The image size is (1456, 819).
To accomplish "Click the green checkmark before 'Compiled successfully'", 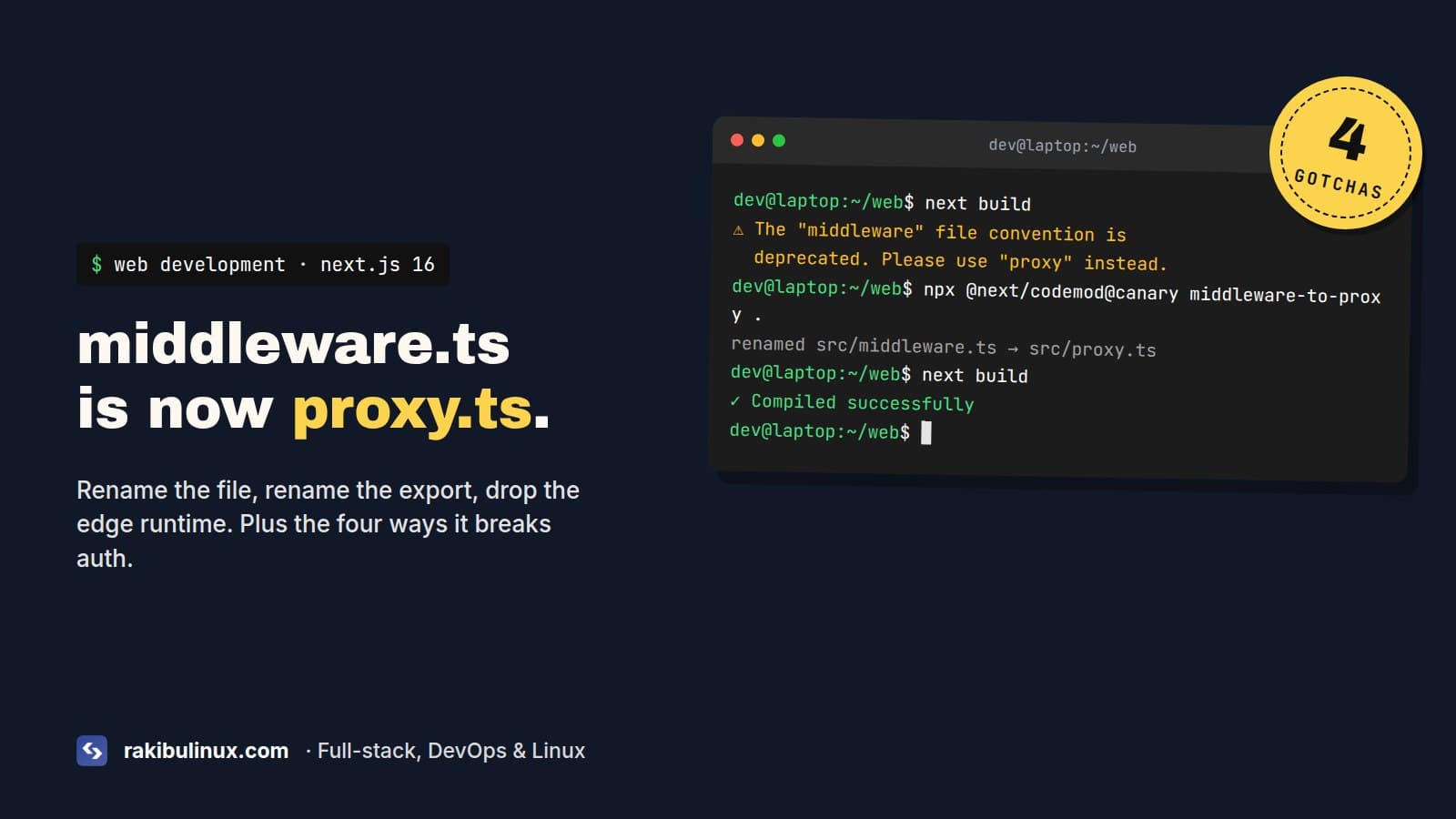I will [735, 400].
